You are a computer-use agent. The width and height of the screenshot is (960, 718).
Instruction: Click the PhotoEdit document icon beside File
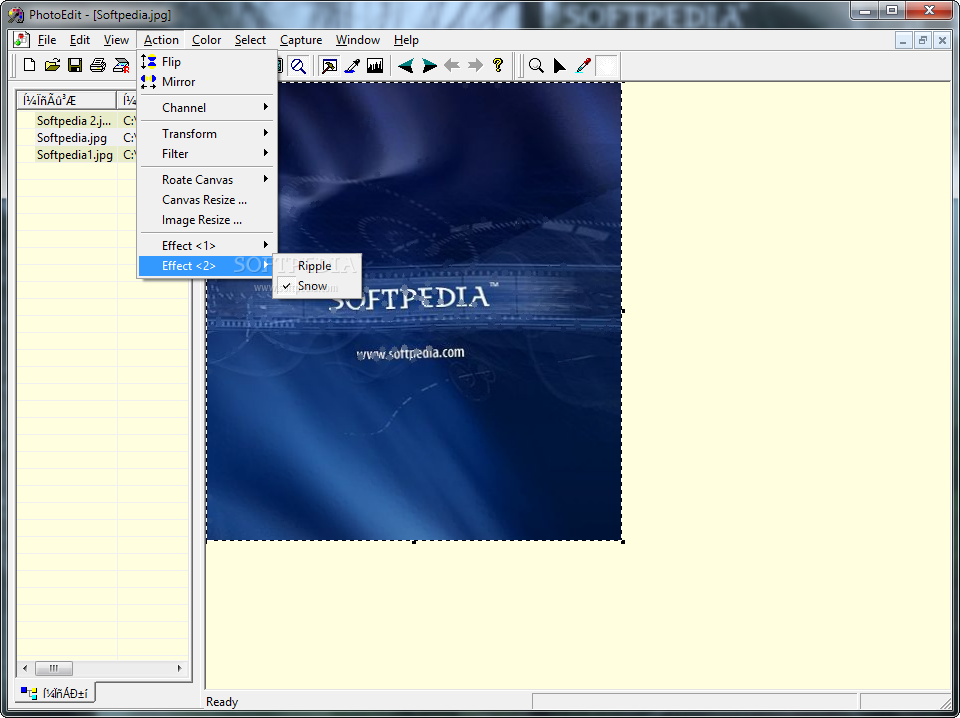pos(21,40)
